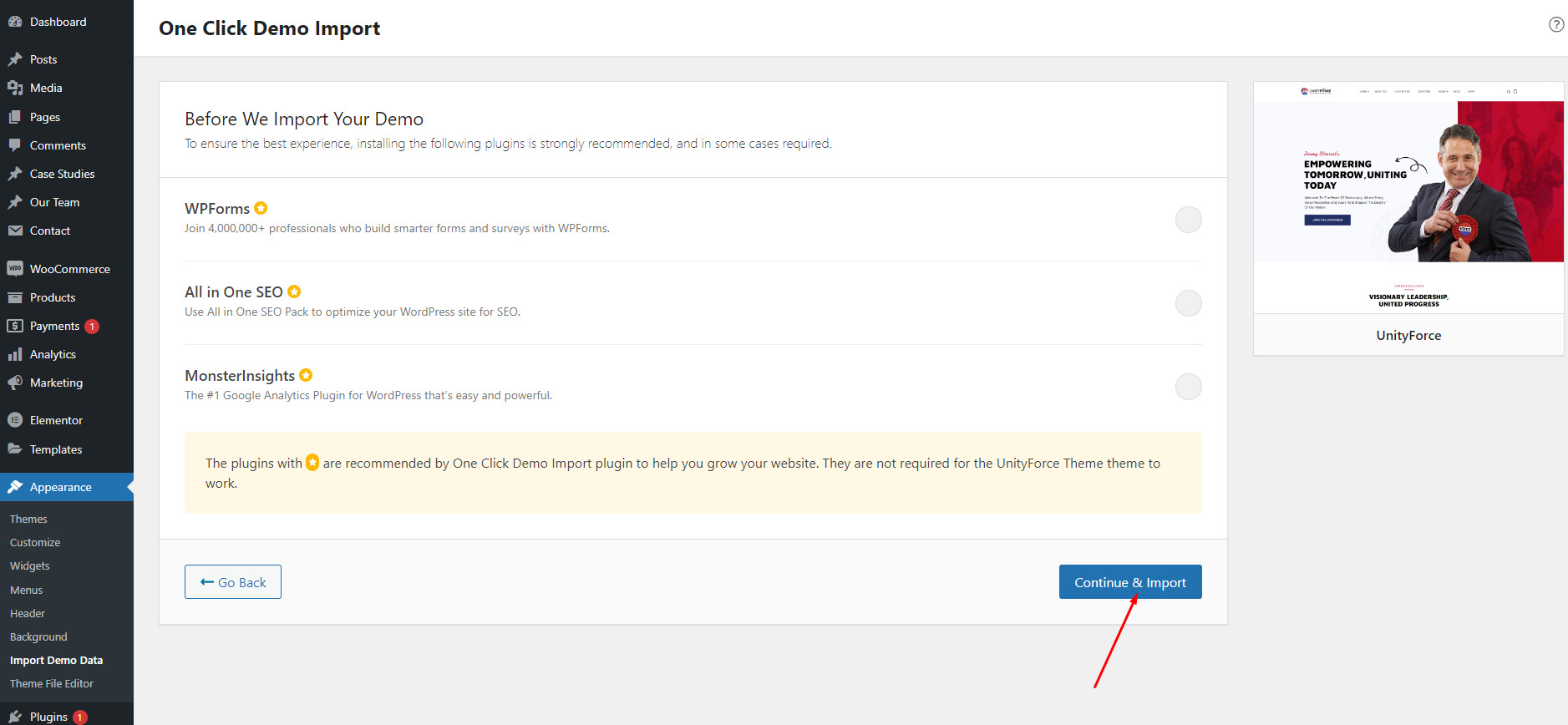Click the Comments speech bubble icon
The width and height of the screenshot is (1568, 725).
click(15, 145)
